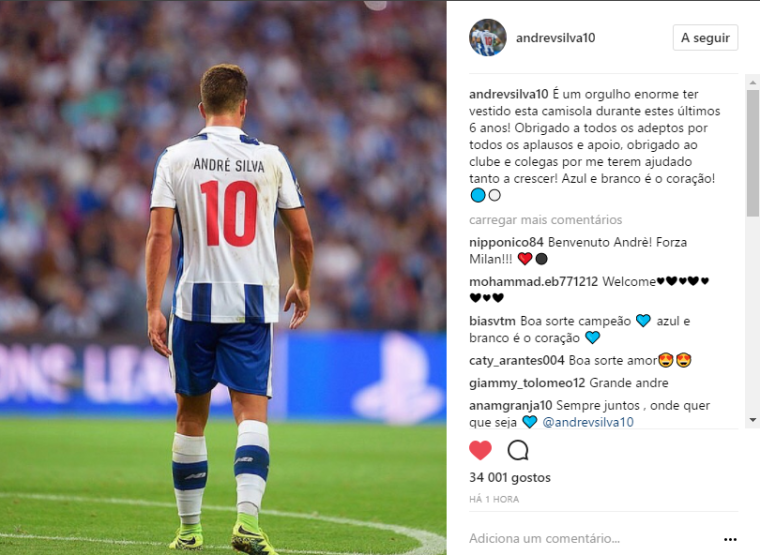Click the red heart like icon

[x=480, y=451]
